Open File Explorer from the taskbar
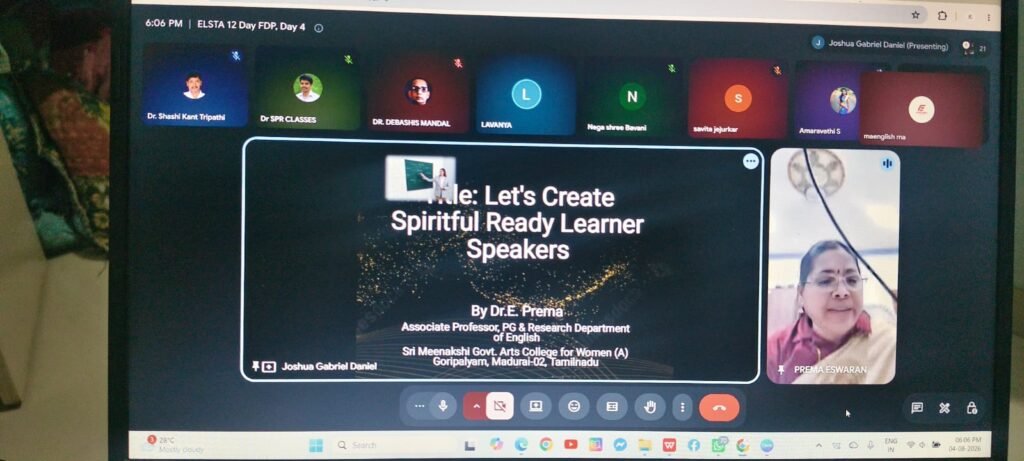 point(645,445)
